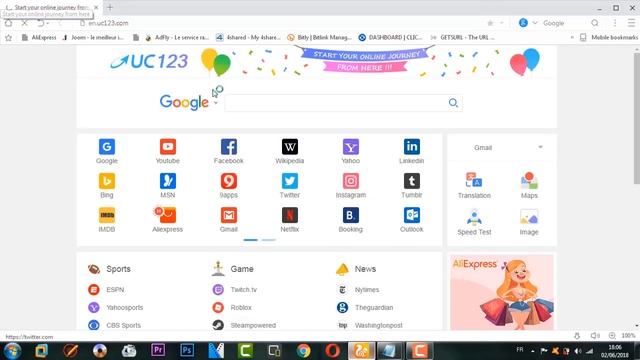
Task: Open a new browser tab
Action: pos(110,7)
